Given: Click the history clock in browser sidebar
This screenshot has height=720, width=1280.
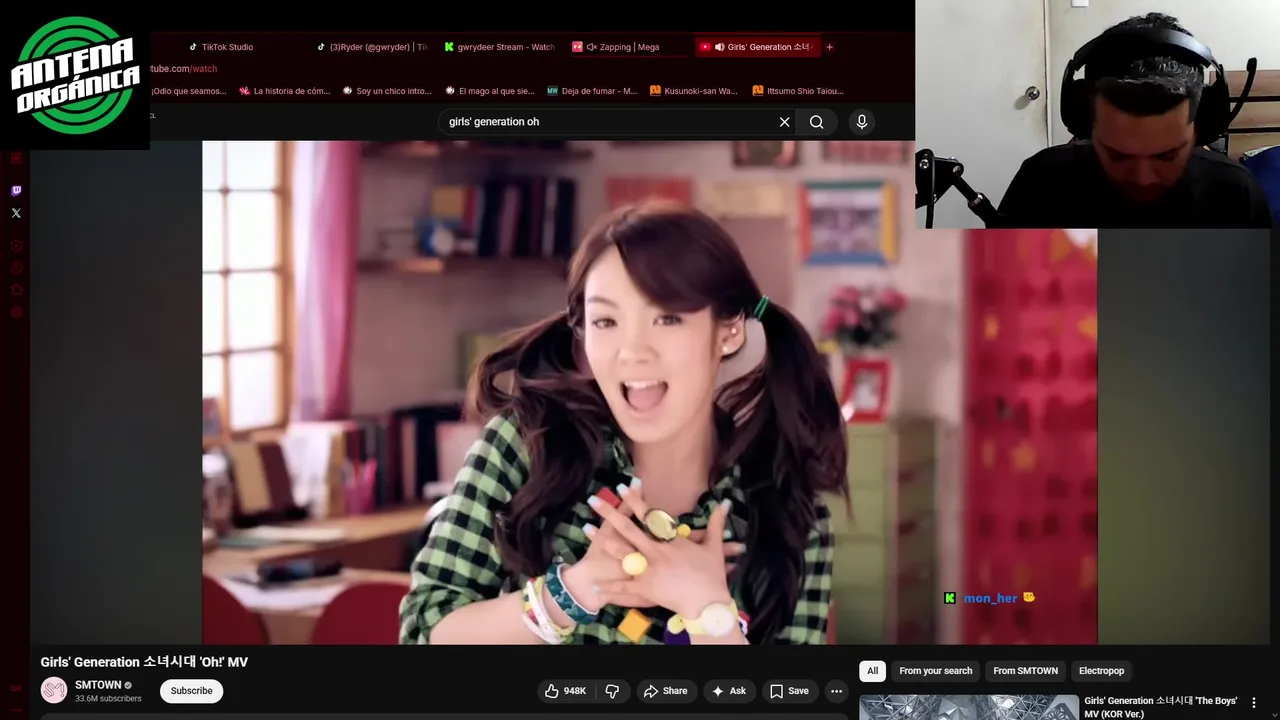Looking at the screenshot, I should coord(16,268).
